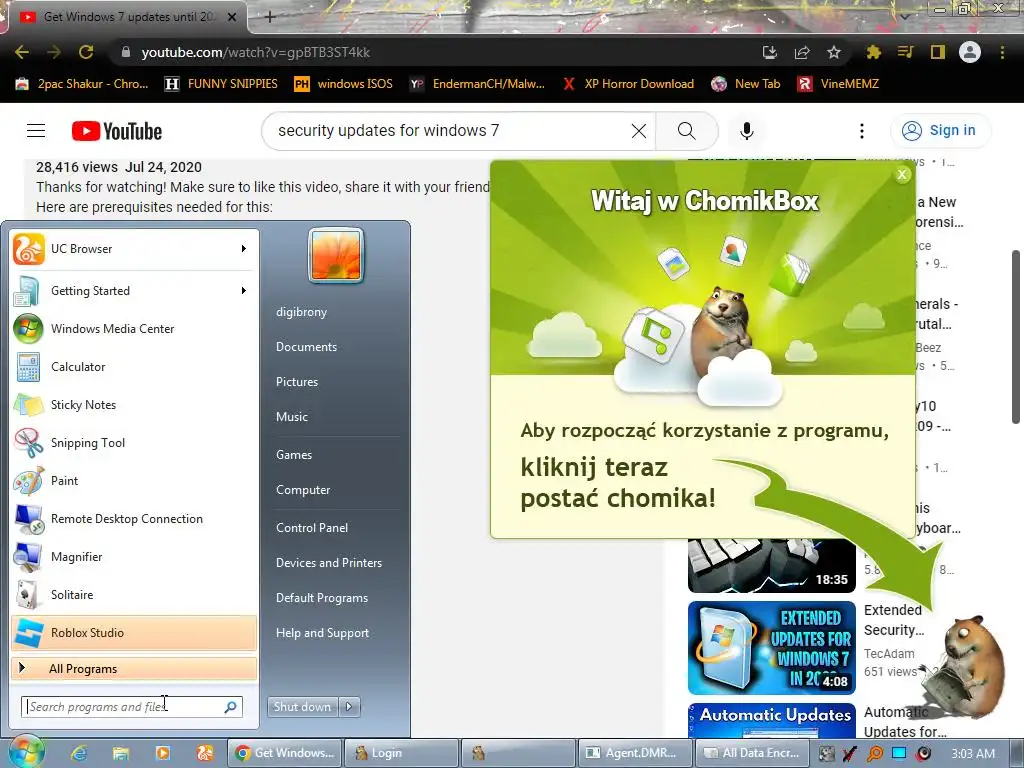This screenshot has width=1024, height=768.
Task: Bookmark this page with star icon
Action: pyautogui.click(x=834, y=52)
